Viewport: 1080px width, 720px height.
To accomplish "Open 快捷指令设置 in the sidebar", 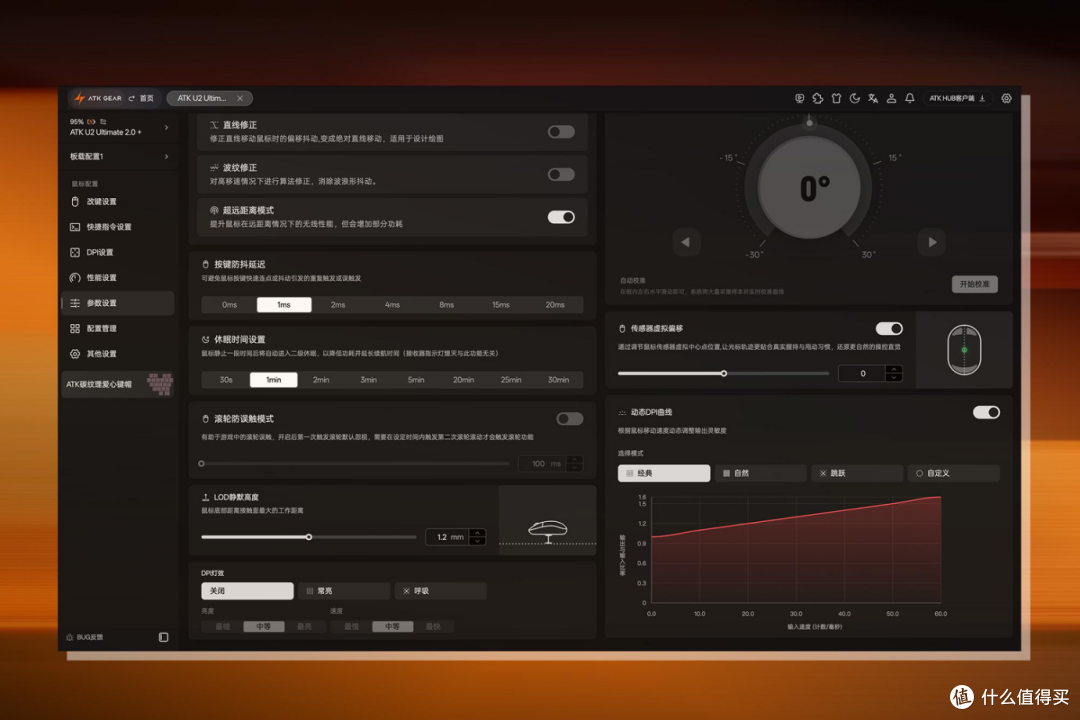I will 118,227.
